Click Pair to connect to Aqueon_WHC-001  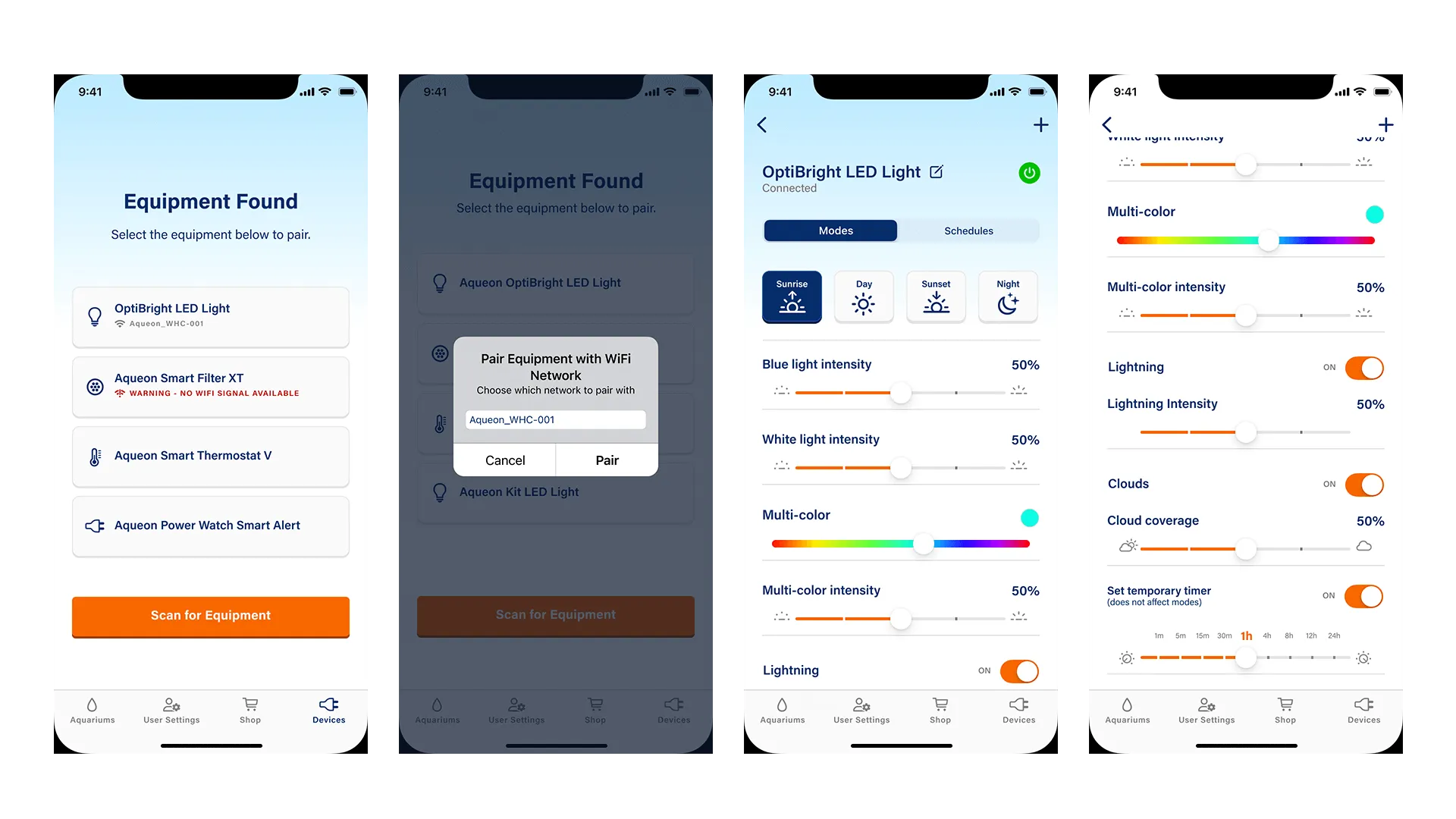[x=607, y=460]
